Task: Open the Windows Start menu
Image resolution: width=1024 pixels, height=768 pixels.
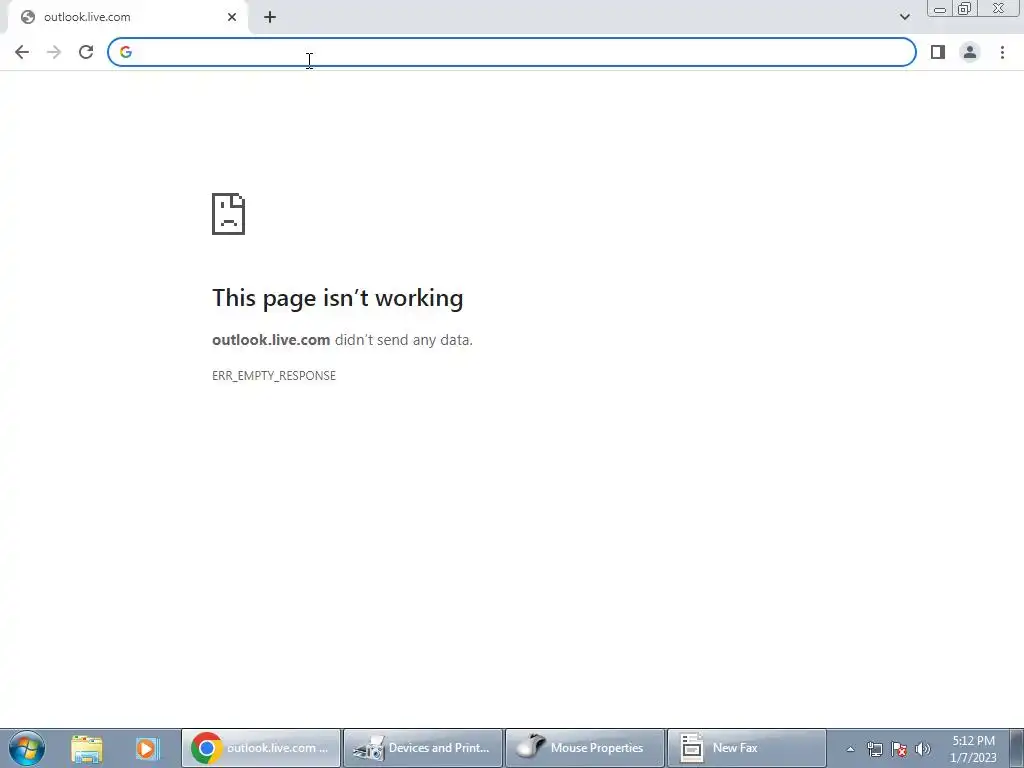Action: click(27, 748)
